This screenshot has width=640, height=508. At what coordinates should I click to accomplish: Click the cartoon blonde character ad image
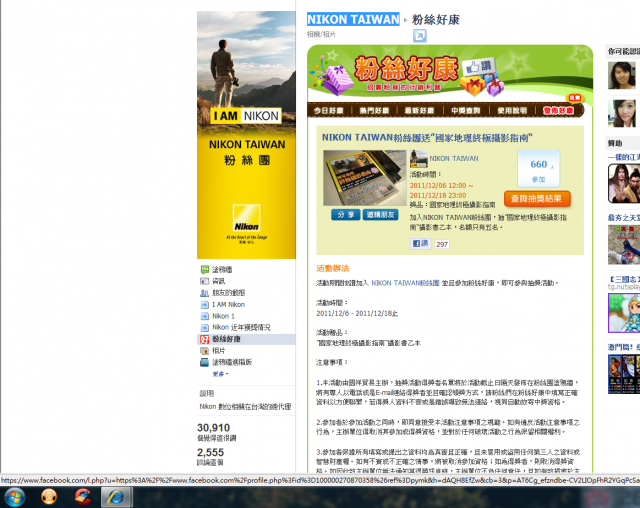pos(624,313)
